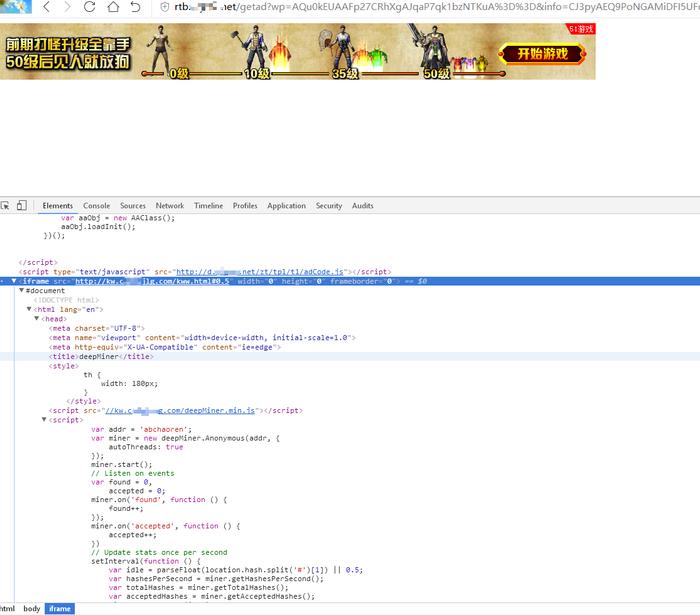Open the Network tab
This screenshot has width=700, height=615.
[170, 206]
